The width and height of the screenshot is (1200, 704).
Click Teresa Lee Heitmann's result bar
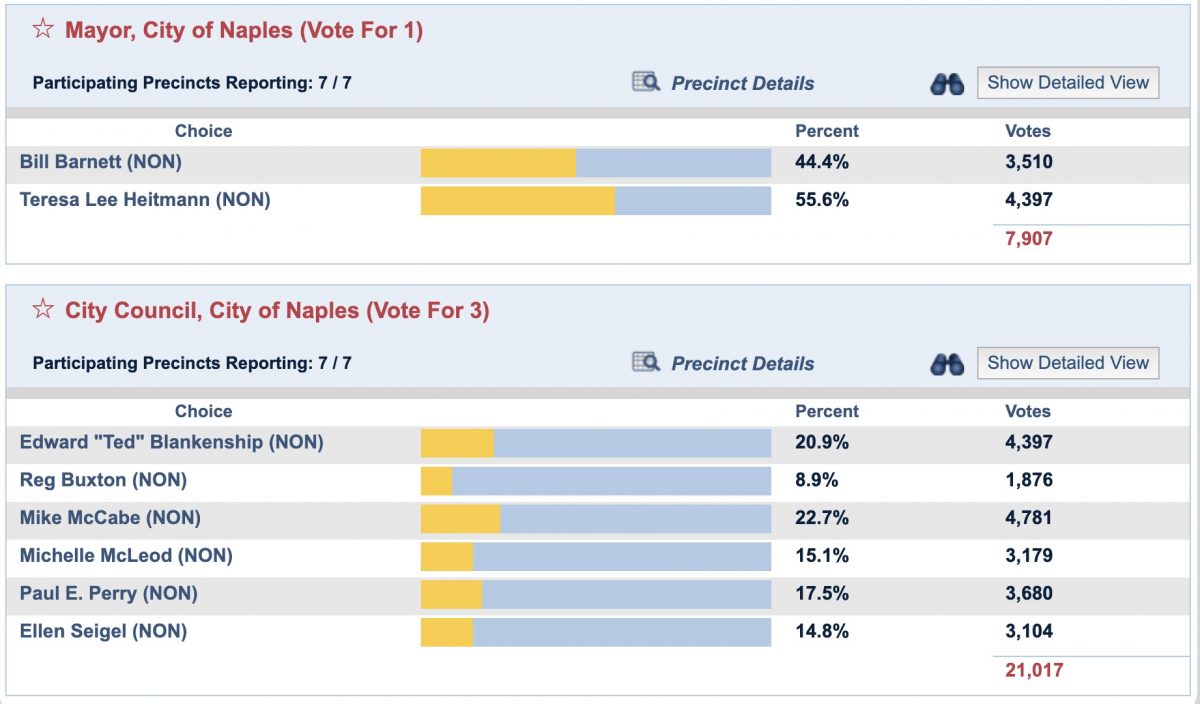(595, 200)
